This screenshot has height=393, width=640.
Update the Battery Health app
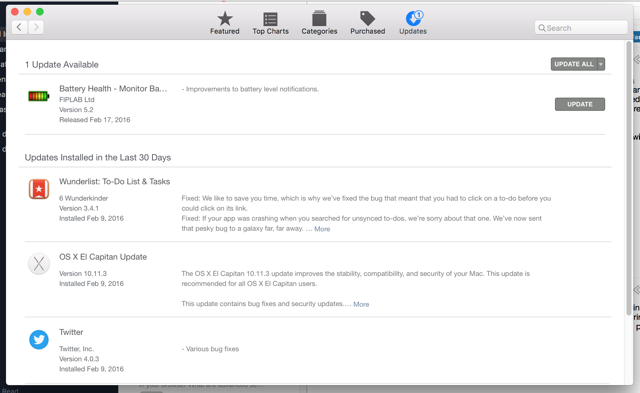[x=580, y=104]
